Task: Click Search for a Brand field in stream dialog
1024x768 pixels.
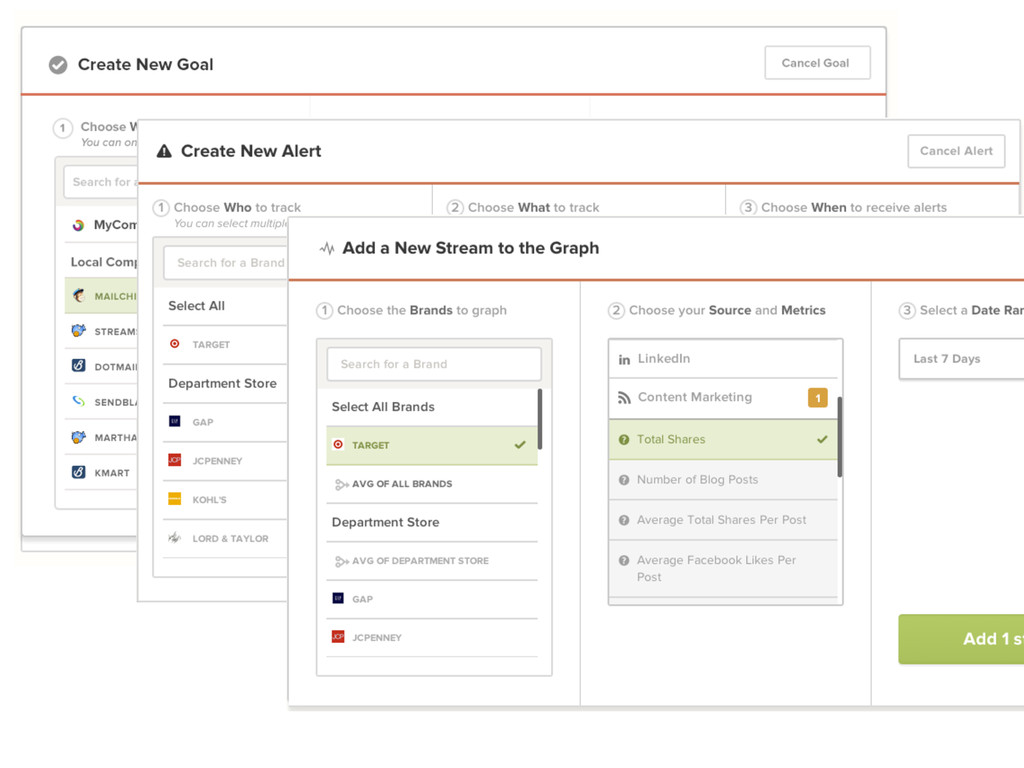Action: pyautogui.click(x=434, y=364)
